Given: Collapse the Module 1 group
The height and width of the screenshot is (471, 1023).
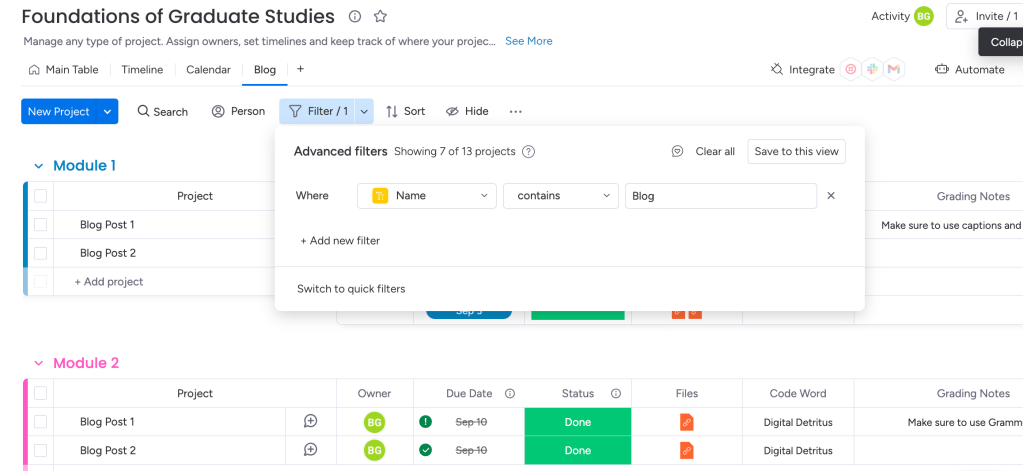Looking at the screenshot, I should [x=39, y=166].
